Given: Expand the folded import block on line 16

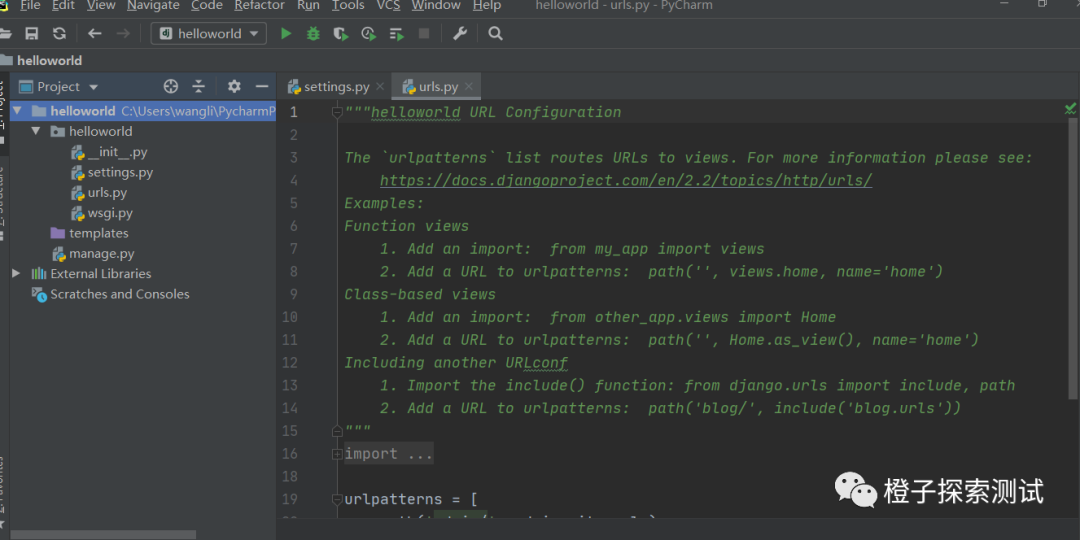Looking at the screenshot, I should click(x=337, y=453).
